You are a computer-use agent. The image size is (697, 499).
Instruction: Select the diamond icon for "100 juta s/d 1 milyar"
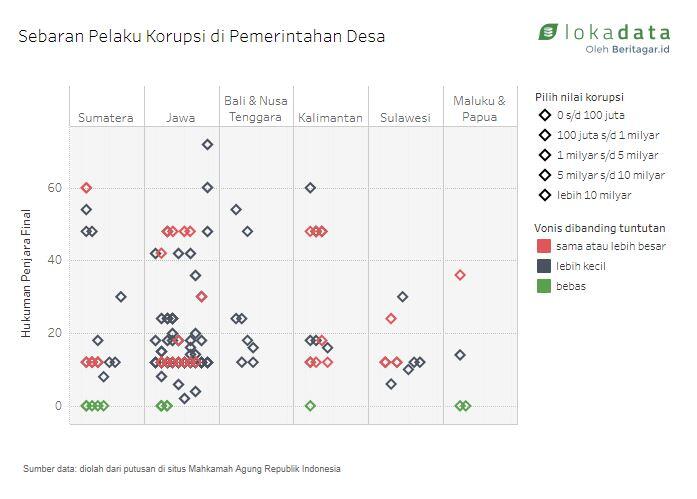tap(544, 135)
